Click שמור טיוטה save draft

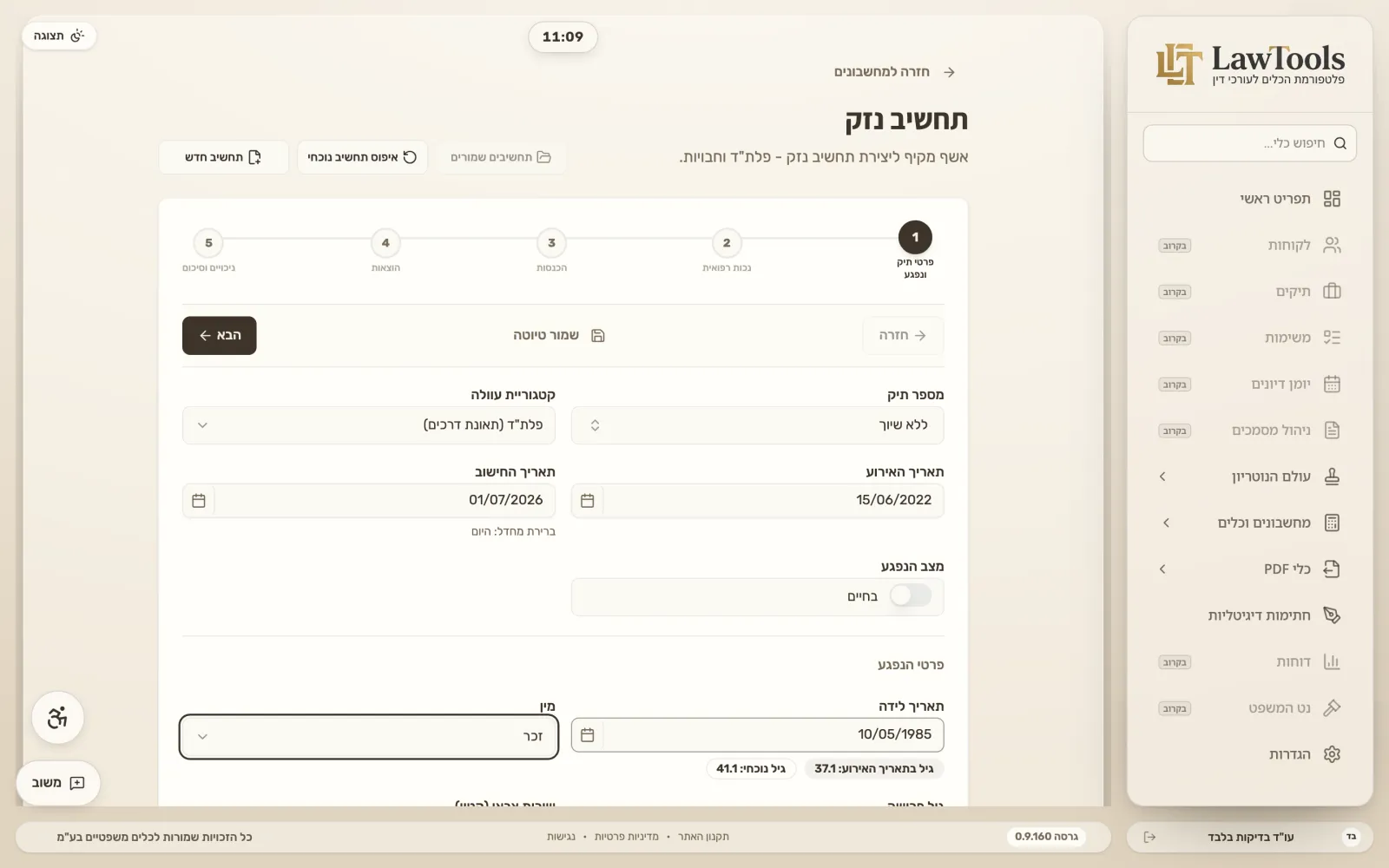click(558, 335)
